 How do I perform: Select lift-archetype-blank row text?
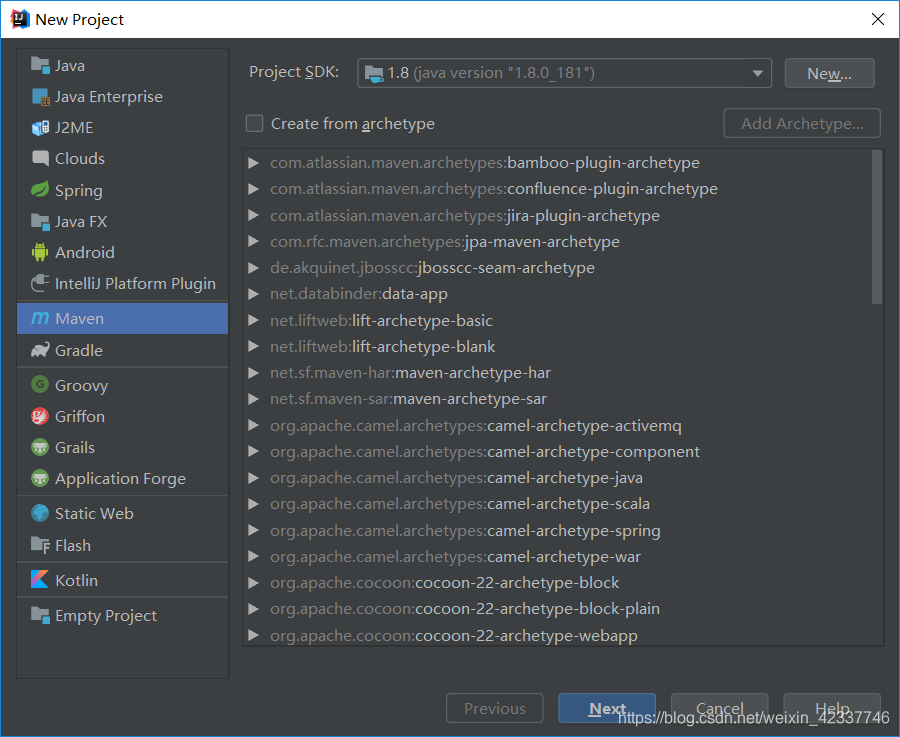(382, 347)
